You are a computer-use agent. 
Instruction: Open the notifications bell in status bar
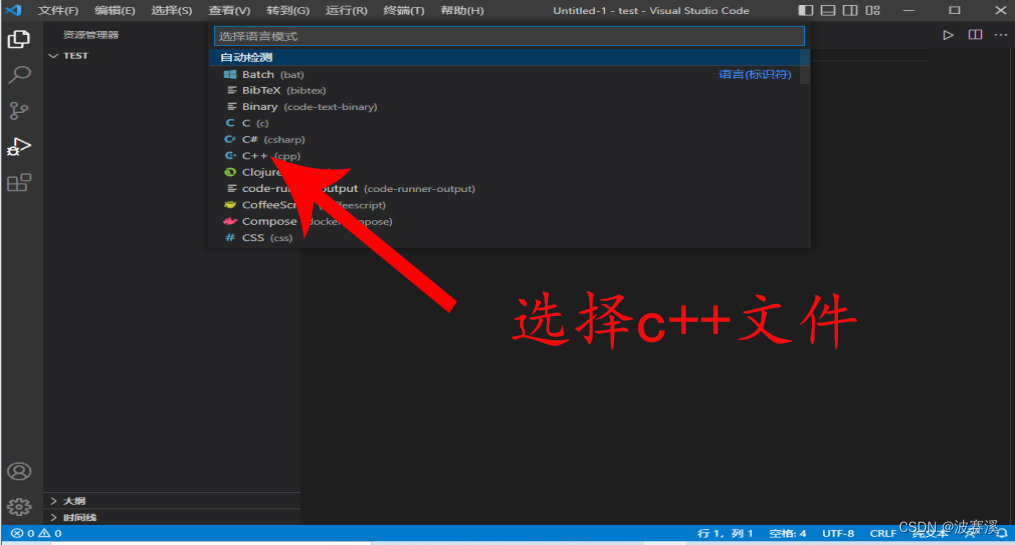click(1002, 533)
